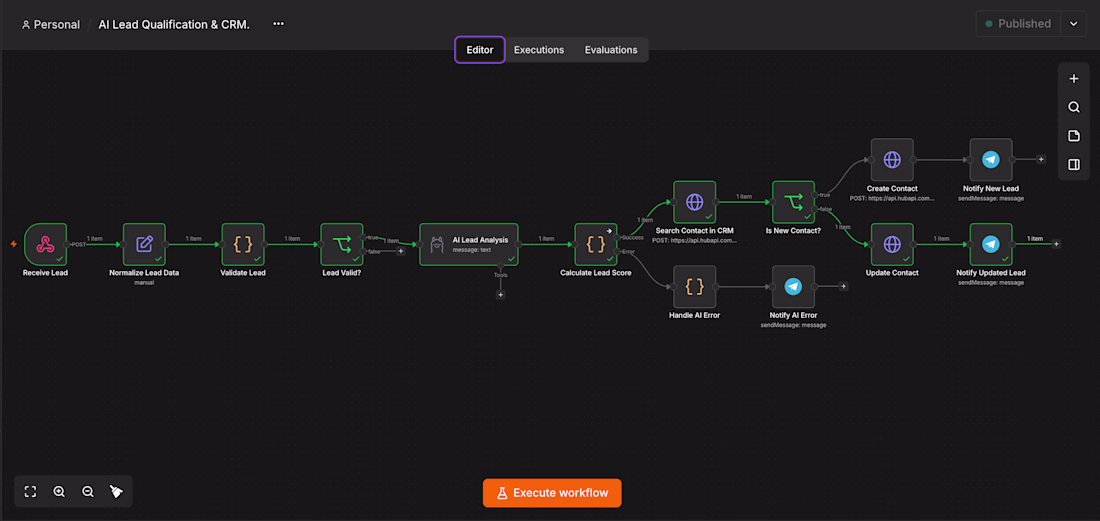Click the Error output of Calculate Lead Score

[617, 251]
